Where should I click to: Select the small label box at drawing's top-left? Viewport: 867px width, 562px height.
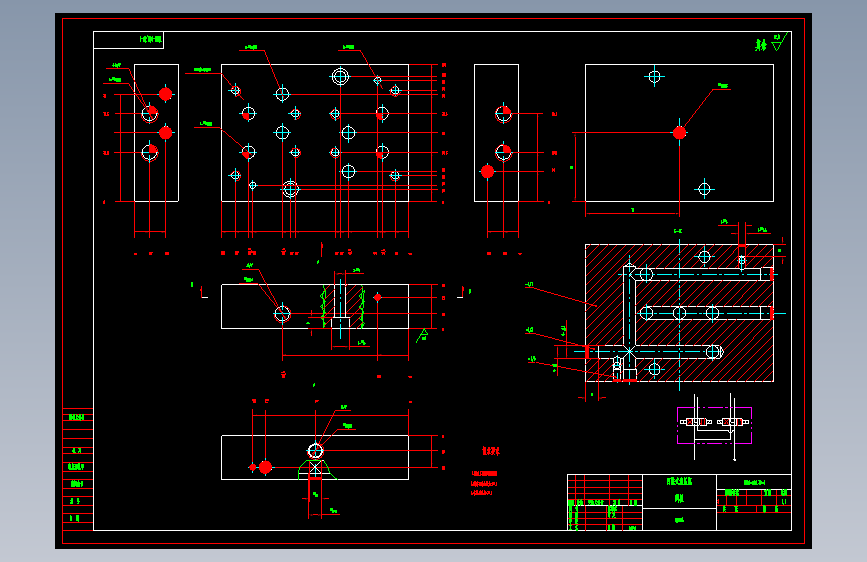[x=128, y=40]
